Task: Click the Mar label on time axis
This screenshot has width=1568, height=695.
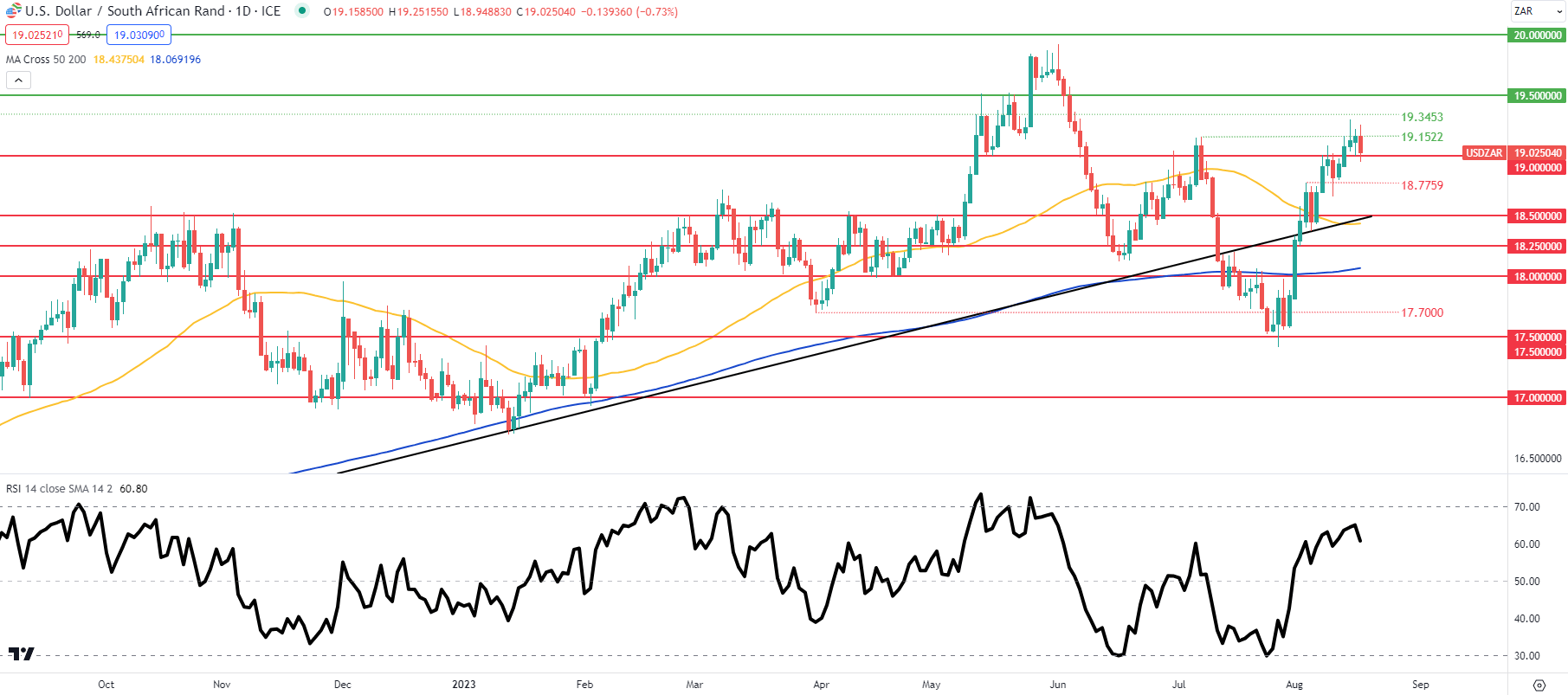Action: coord(694,685)
